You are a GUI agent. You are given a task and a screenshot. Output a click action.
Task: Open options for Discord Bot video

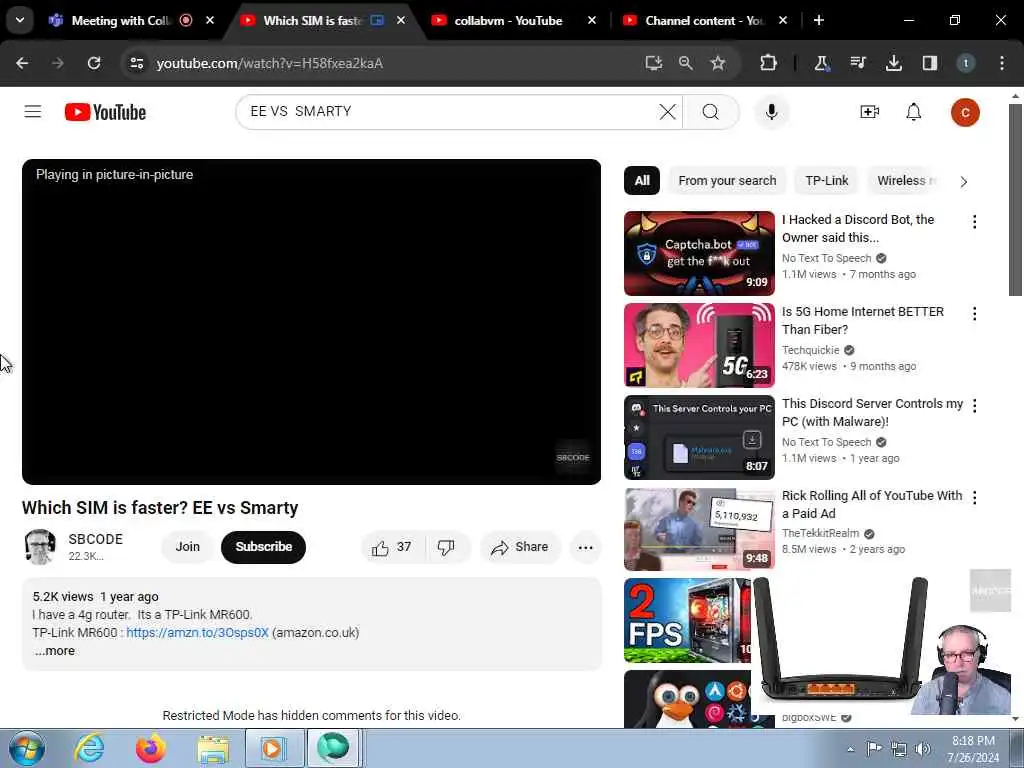pos(974,222)
